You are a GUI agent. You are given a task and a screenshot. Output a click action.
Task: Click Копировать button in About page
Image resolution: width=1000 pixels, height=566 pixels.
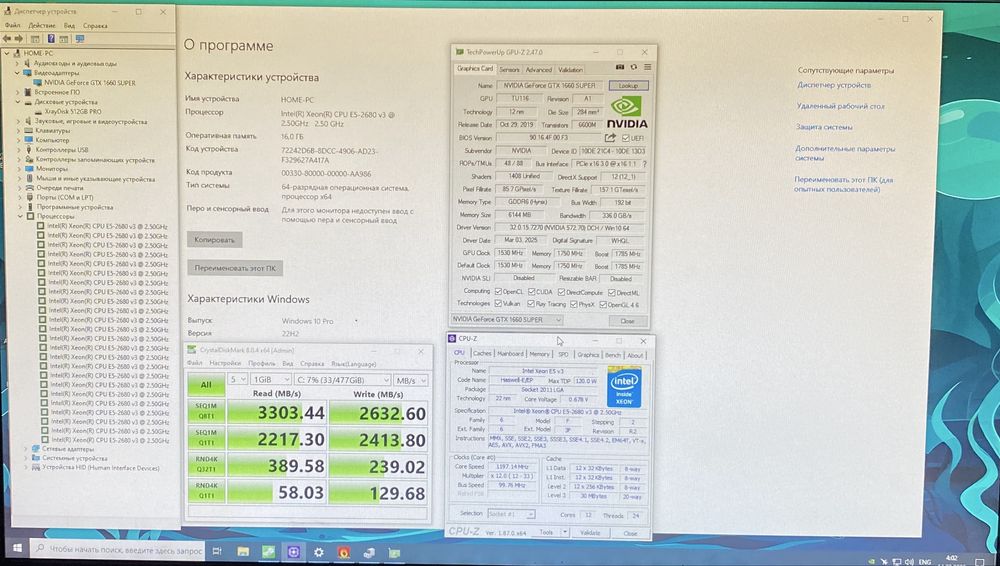214,240
